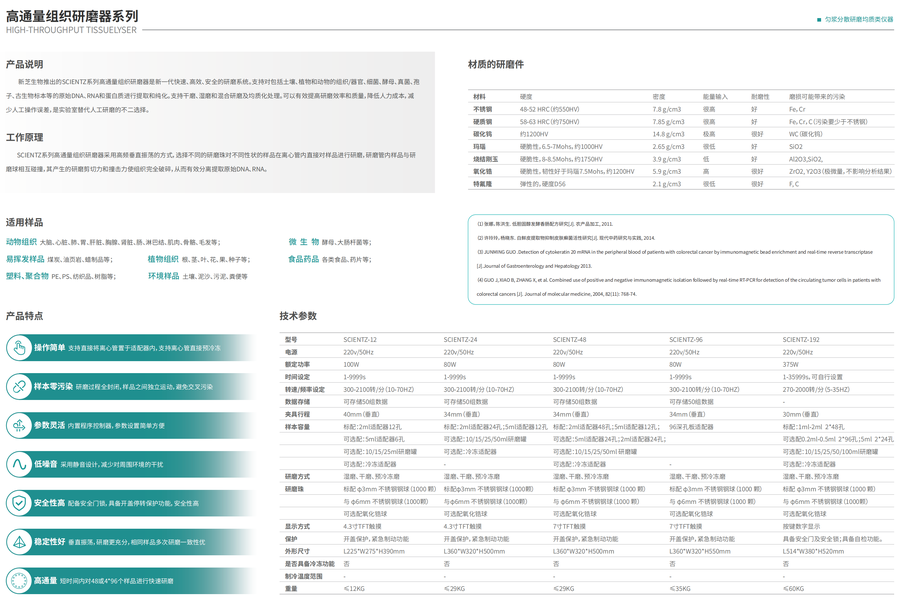Viewport: 900px width, 602px height.
Task: Click the SCIENTZ-96 column header
Action: click(x=686, y=340)
